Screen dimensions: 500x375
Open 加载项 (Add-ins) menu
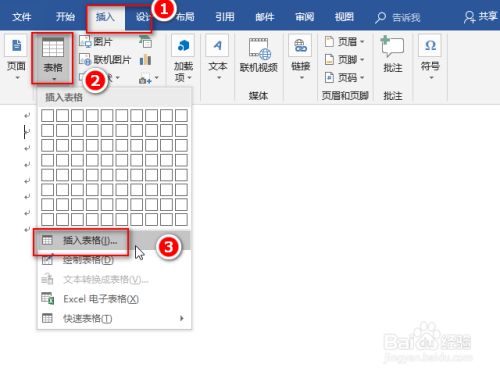[183, 59]
